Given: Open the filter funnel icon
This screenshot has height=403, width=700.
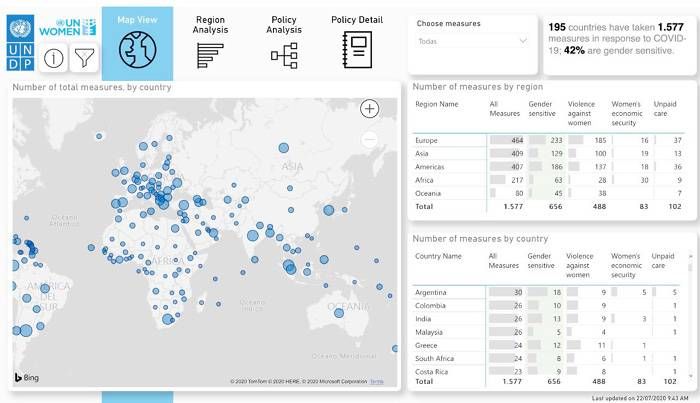Looking at the screenshot, I should tap(84, 58).
